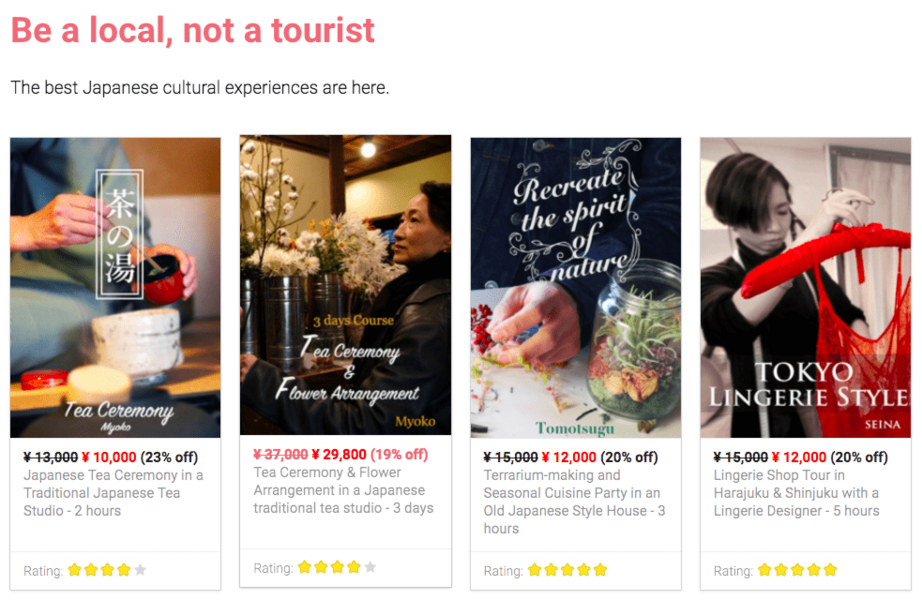This screenshot has height=600, width=922.
Task: Click the ¥10,000 discounted price on tea ceremony
Action: tap(109, 457)
